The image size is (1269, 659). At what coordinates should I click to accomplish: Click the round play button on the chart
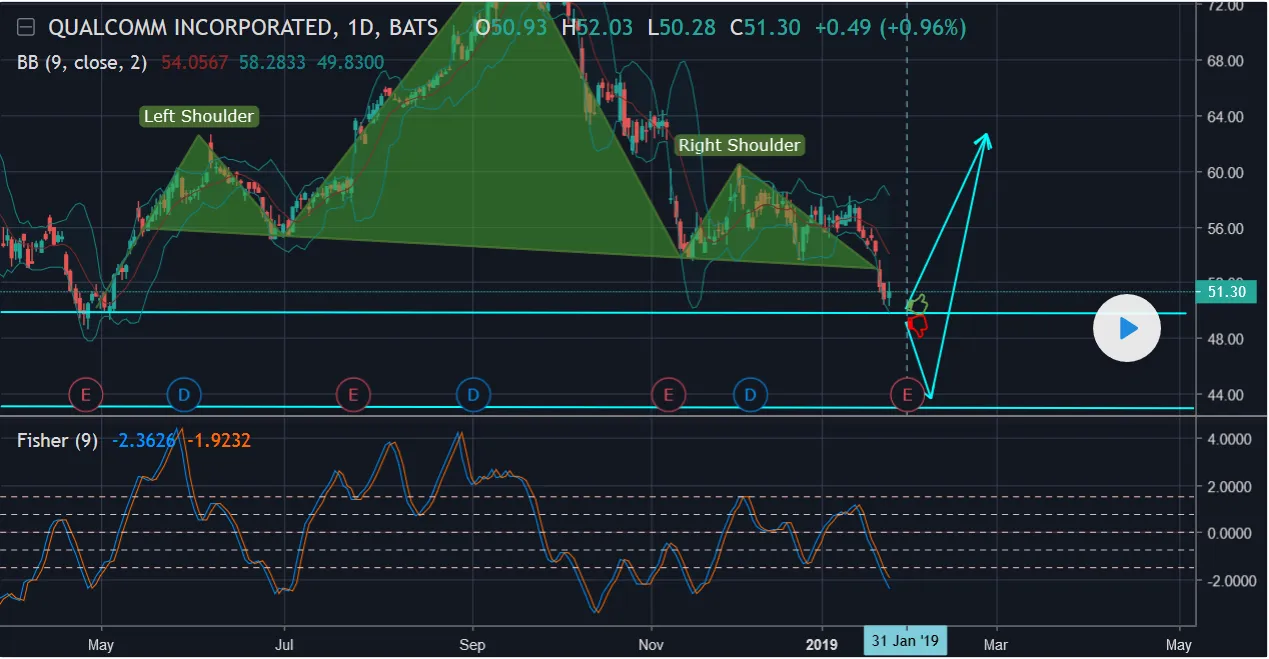point(1127,328)
